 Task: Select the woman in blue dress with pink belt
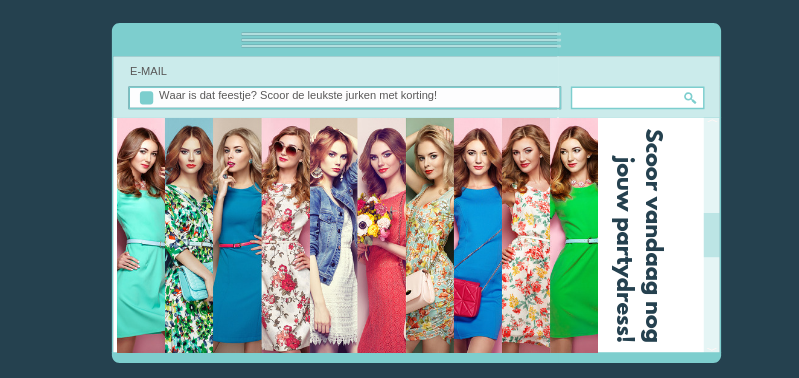[237, 235]
